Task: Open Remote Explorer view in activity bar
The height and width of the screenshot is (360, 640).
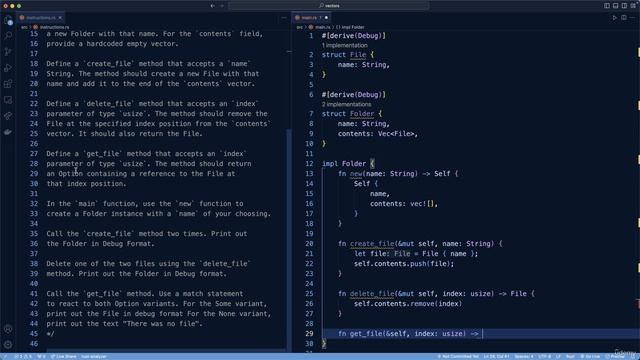Action: click(8, 100)
